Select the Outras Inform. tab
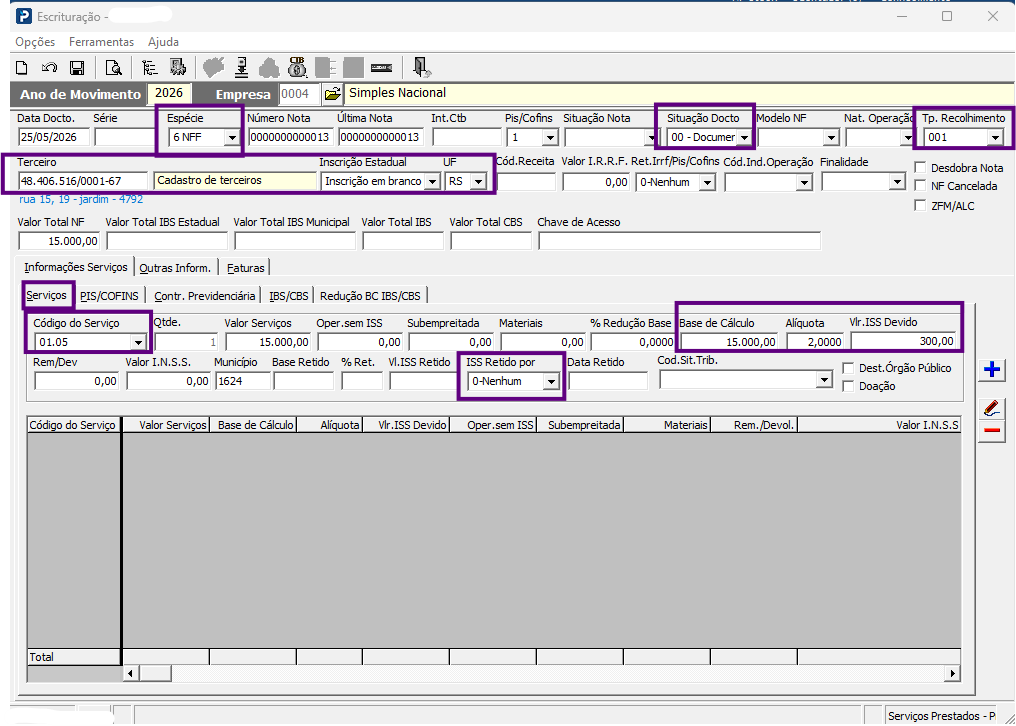Image resolution: width=1016 pixels, height=726 pixels. point(176,268)
